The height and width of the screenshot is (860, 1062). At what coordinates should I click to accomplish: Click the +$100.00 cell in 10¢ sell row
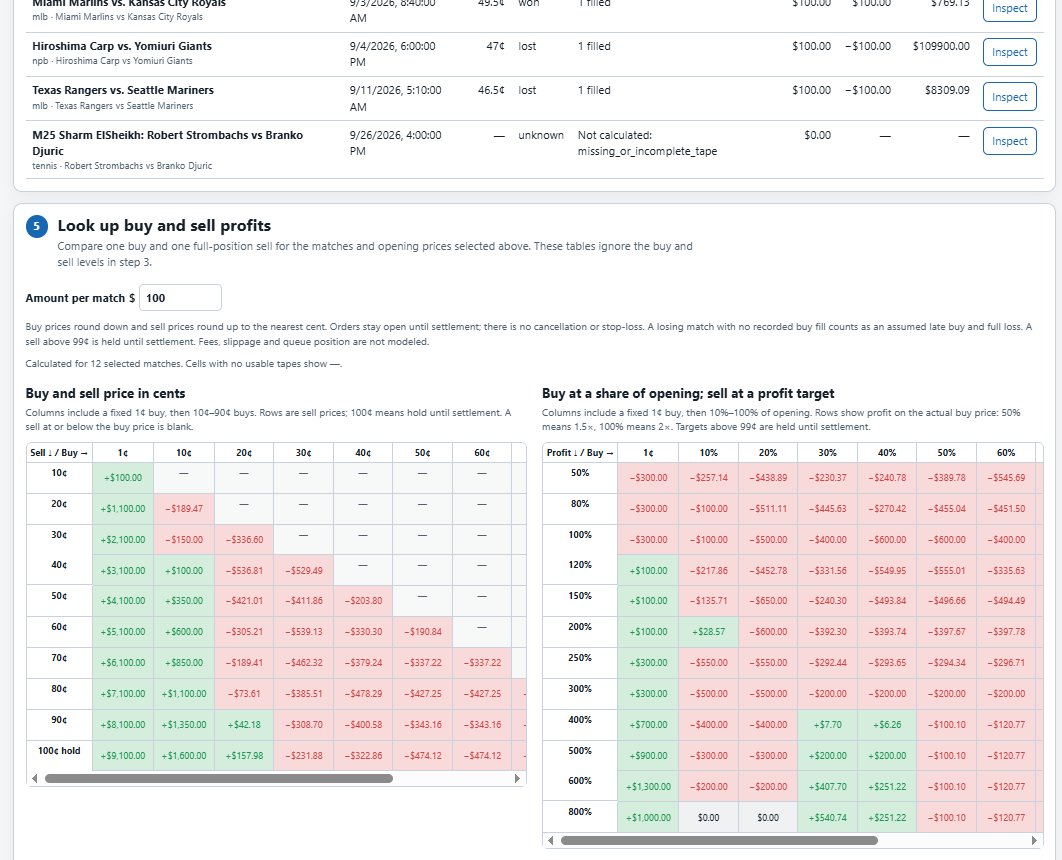(x=123, y=477)
